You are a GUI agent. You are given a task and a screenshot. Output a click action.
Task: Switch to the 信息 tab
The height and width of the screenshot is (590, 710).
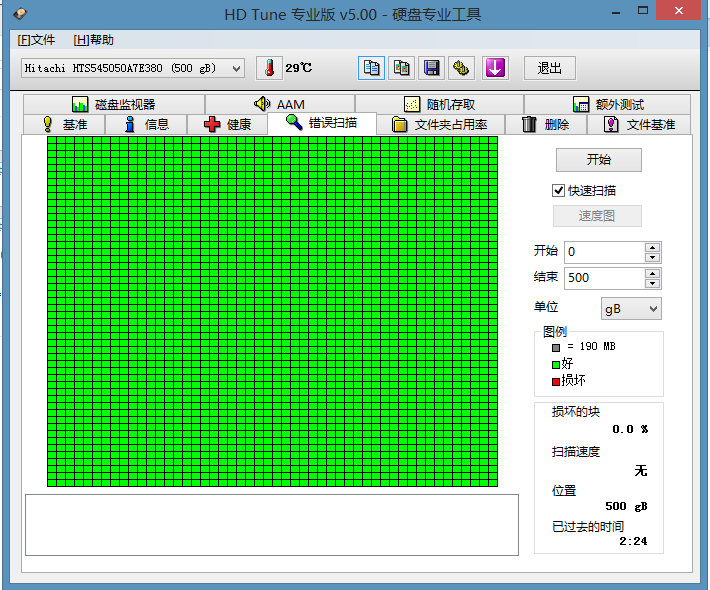(146, 125)
